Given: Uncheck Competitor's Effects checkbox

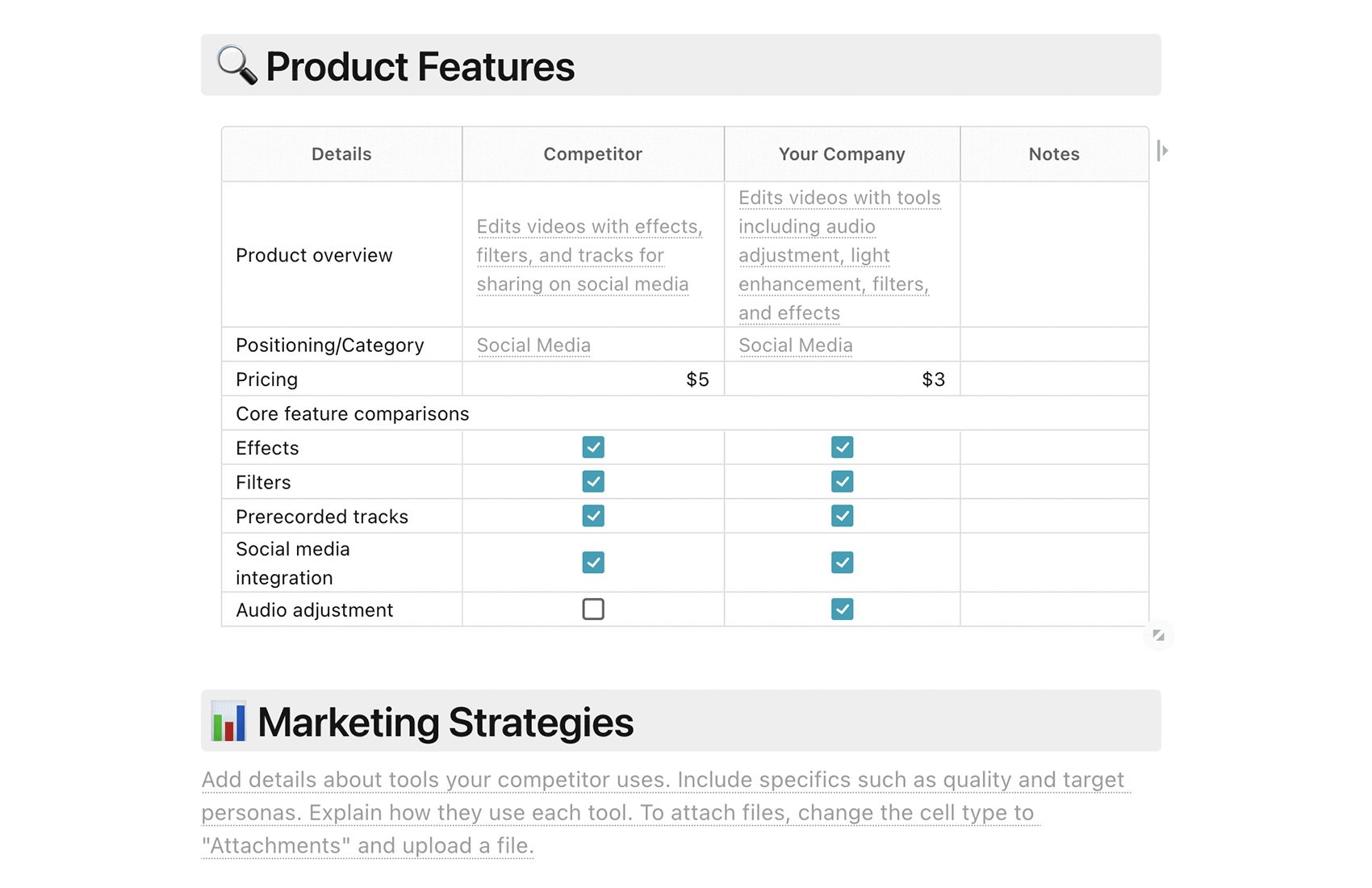Looking at the screenshot, I should pos(593,447).
